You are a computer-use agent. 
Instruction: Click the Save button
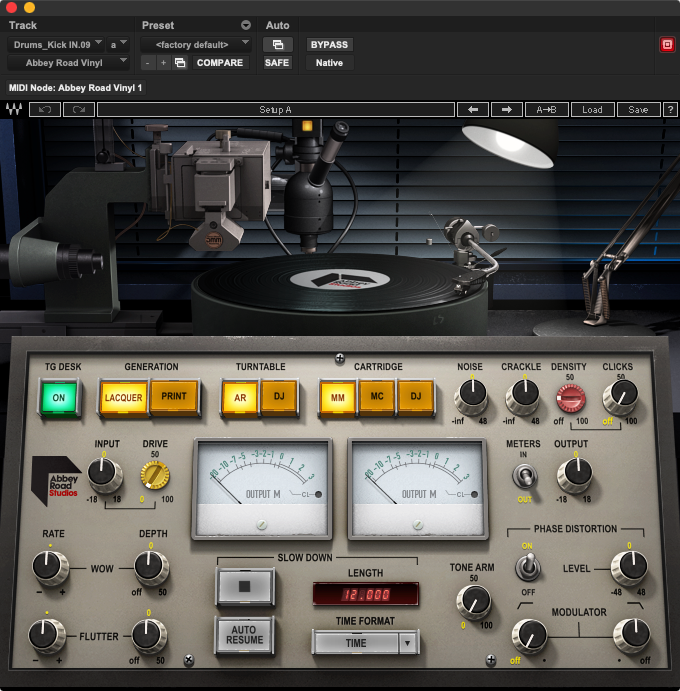638,109
